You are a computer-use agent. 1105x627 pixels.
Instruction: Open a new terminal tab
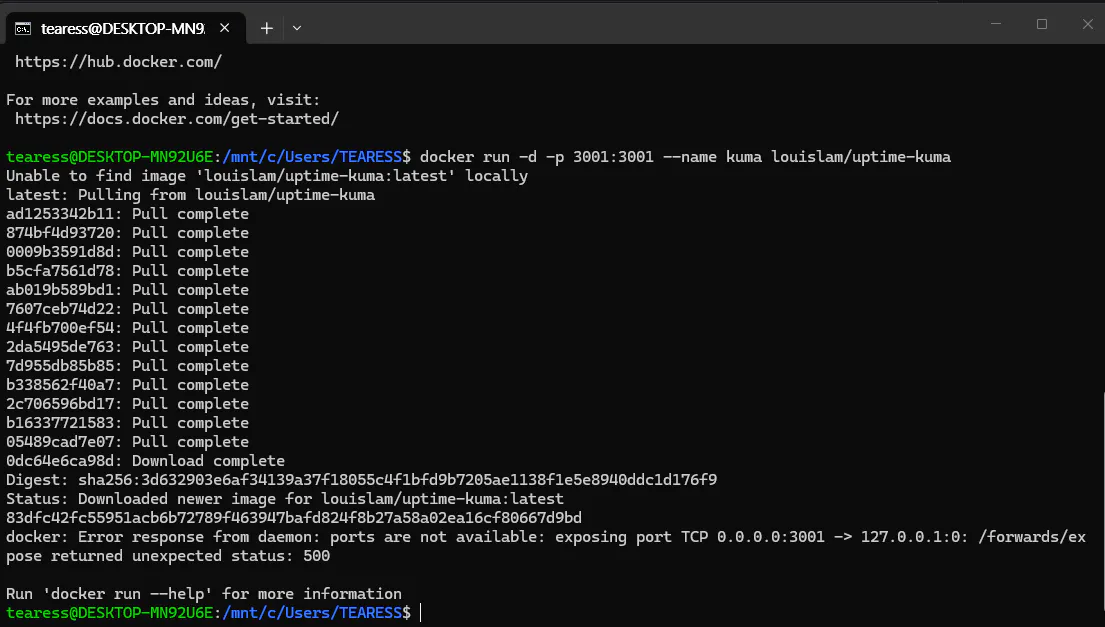coord(267,28)
